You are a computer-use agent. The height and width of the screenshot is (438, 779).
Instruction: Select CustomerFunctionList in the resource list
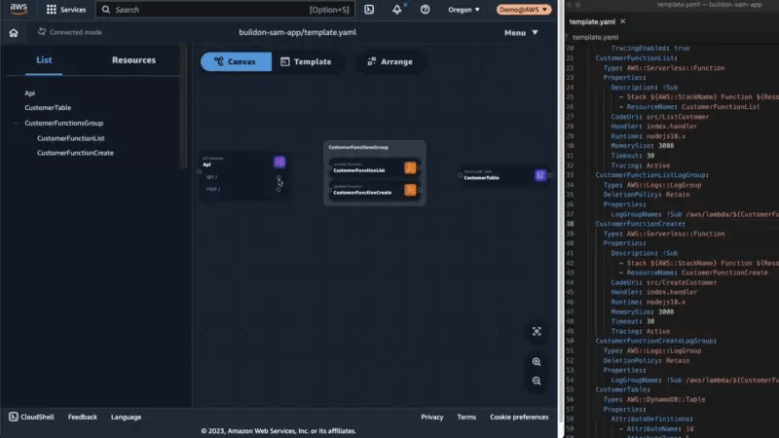coord(71,139)
